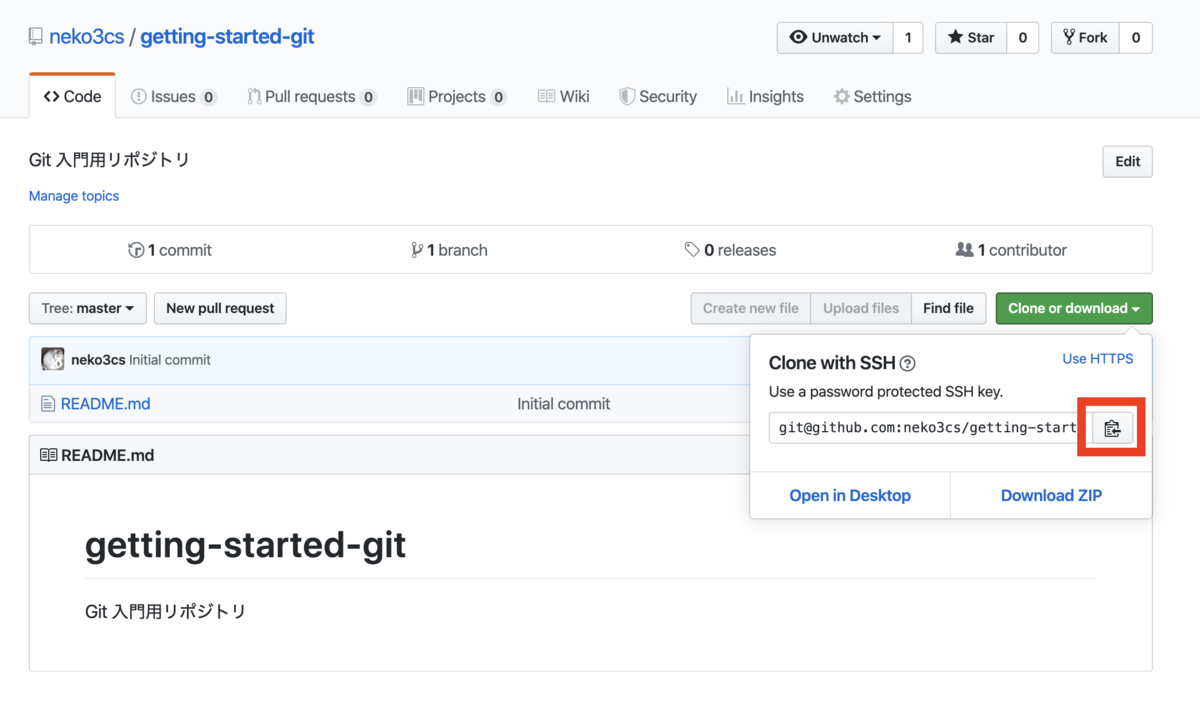This screenshot has height=704, width=1200.
Task: Click the help question mark beside Clone with SSH
Action: coord(907,364)
